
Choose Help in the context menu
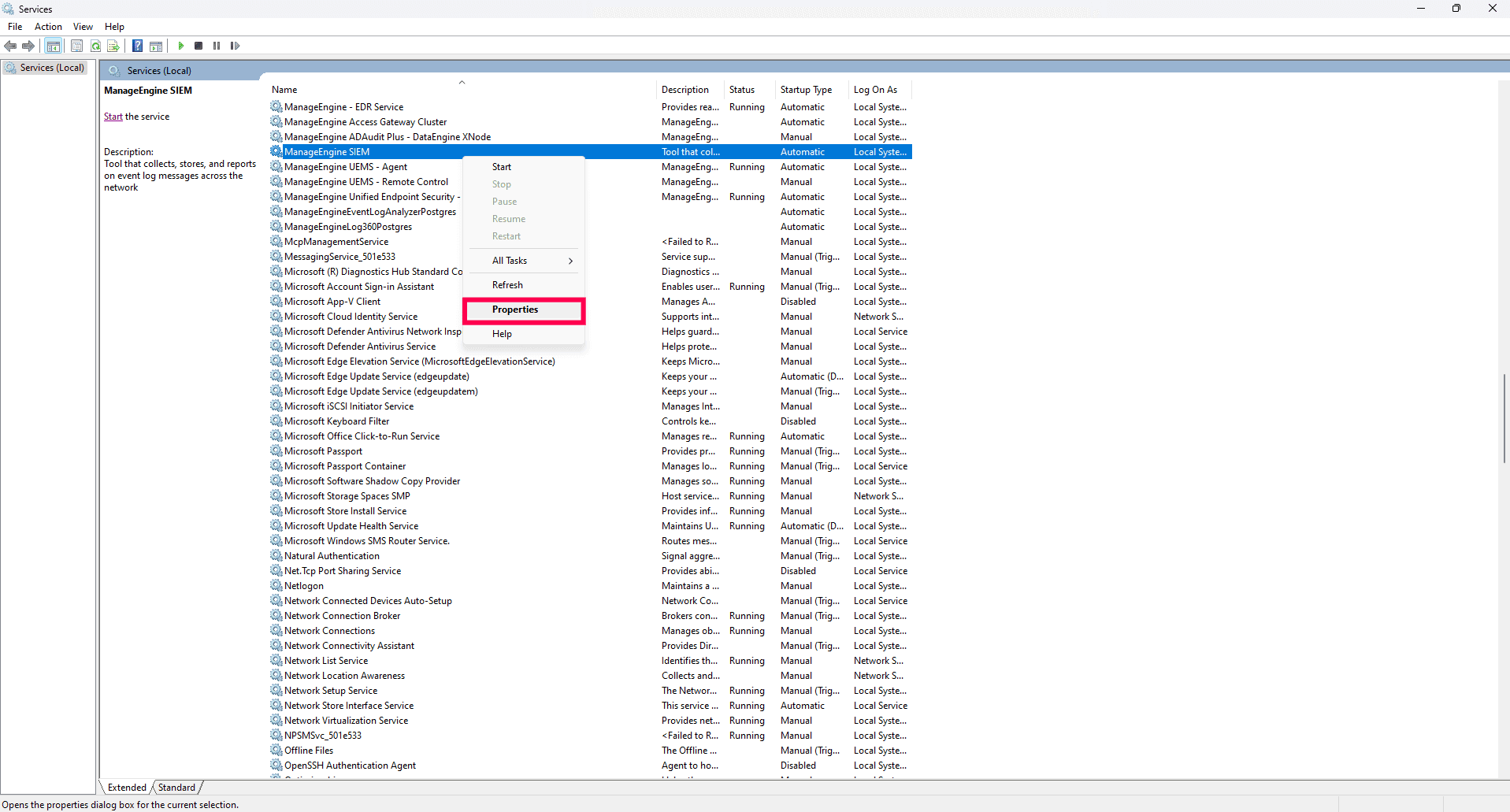click(x=524, y=334)
